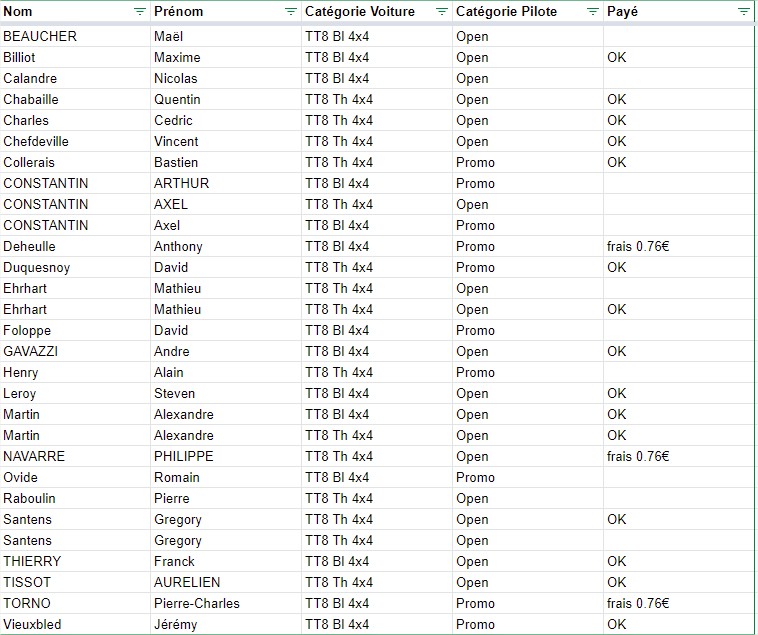
Task: Click the AURELIEN cell
Action: [x=226, y=583]
